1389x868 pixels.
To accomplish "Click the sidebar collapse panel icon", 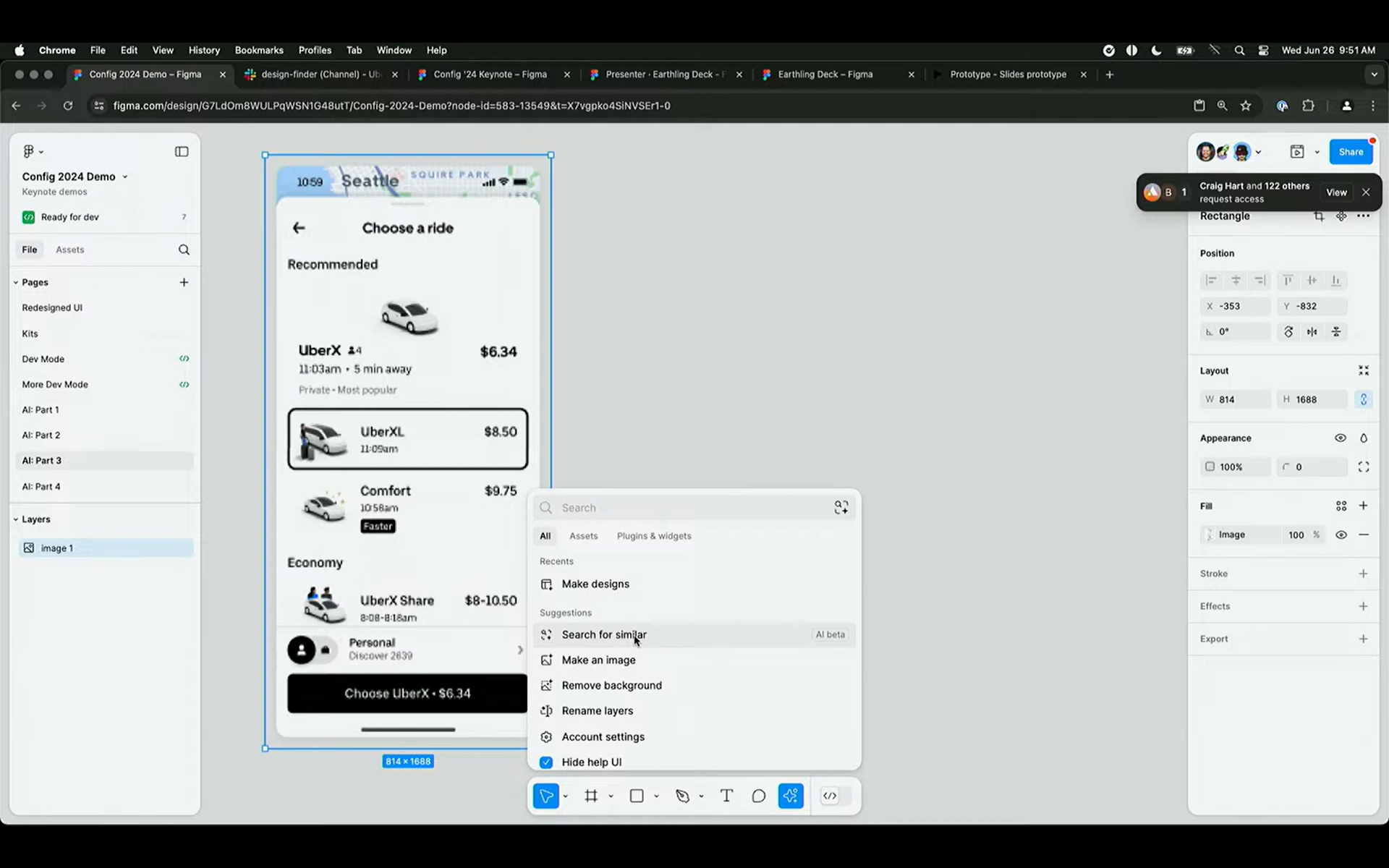I will (182, 151).
